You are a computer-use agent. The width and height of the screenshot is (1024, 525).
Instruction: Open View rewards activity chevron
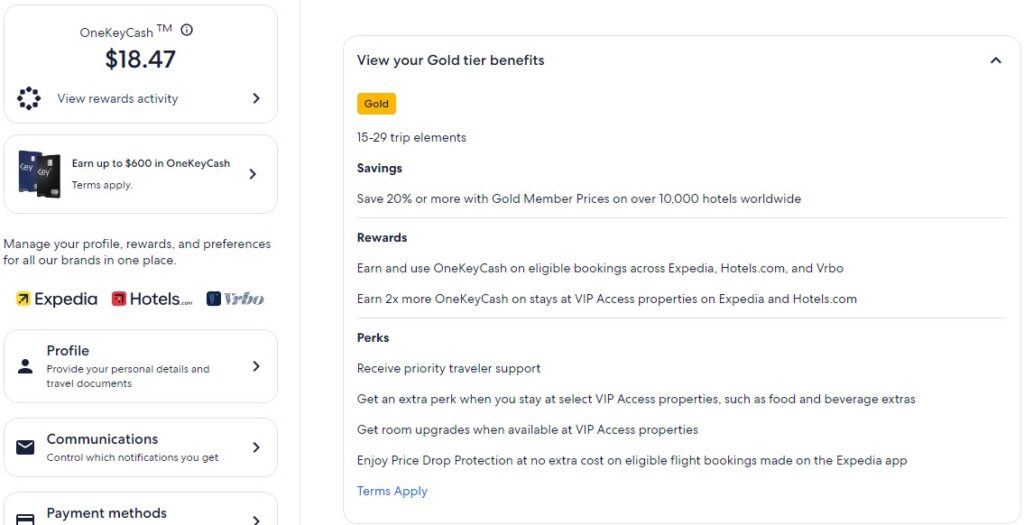(x=256, y=98)
